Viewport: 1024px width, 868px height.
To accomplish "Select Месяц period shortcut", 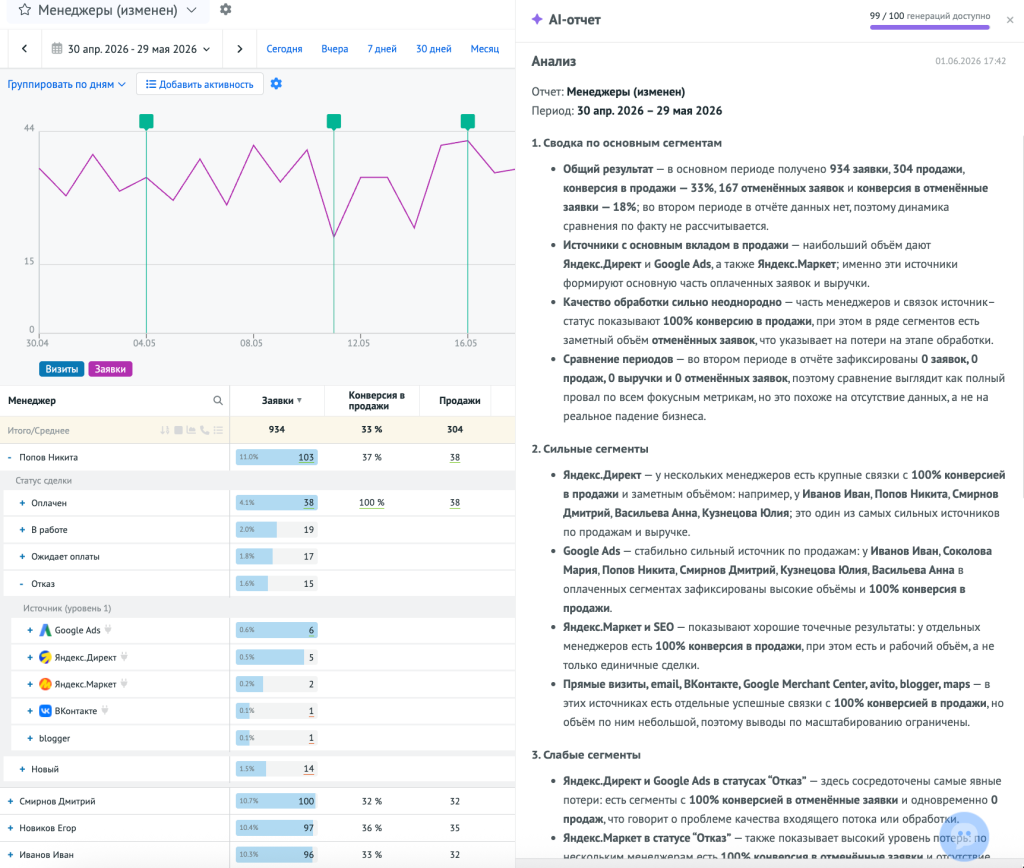I will pyautogui.click(x=485, y=49).
